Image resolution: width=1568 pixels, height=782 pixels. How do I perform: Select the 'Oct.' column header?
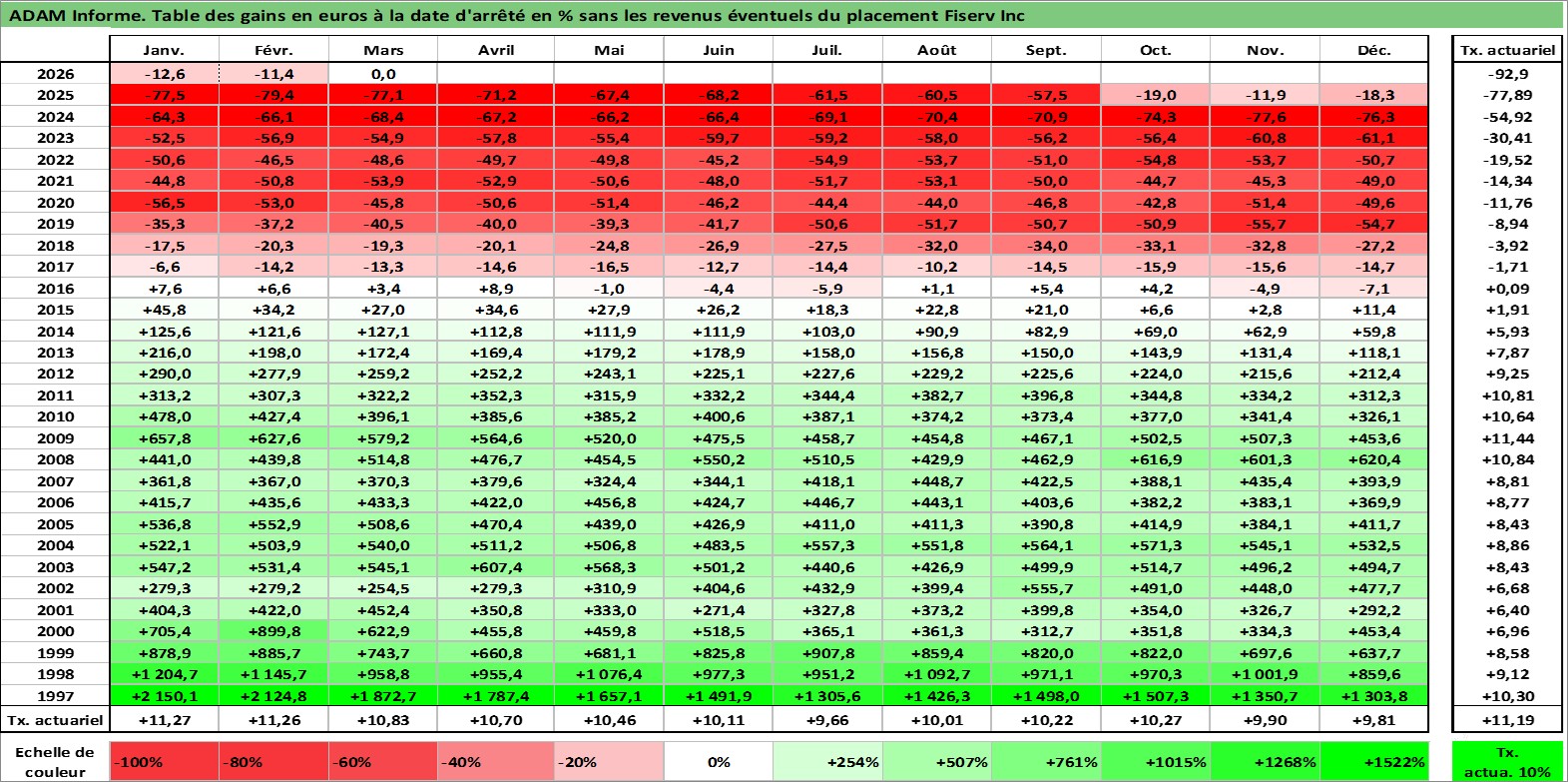[1155, 50]
